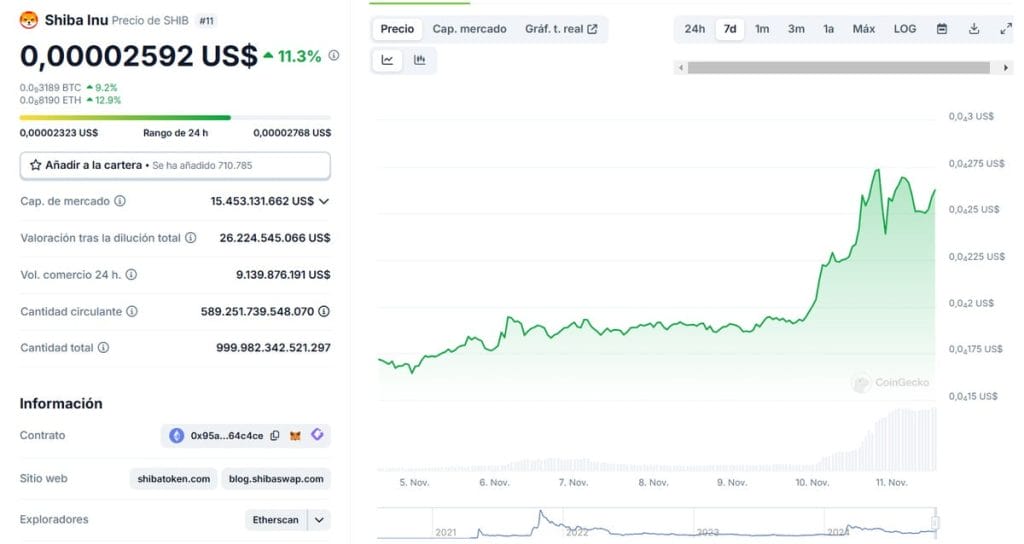Set chart range to 3m
Viewport: 1024px width, 544px height.
pos(796,29)
